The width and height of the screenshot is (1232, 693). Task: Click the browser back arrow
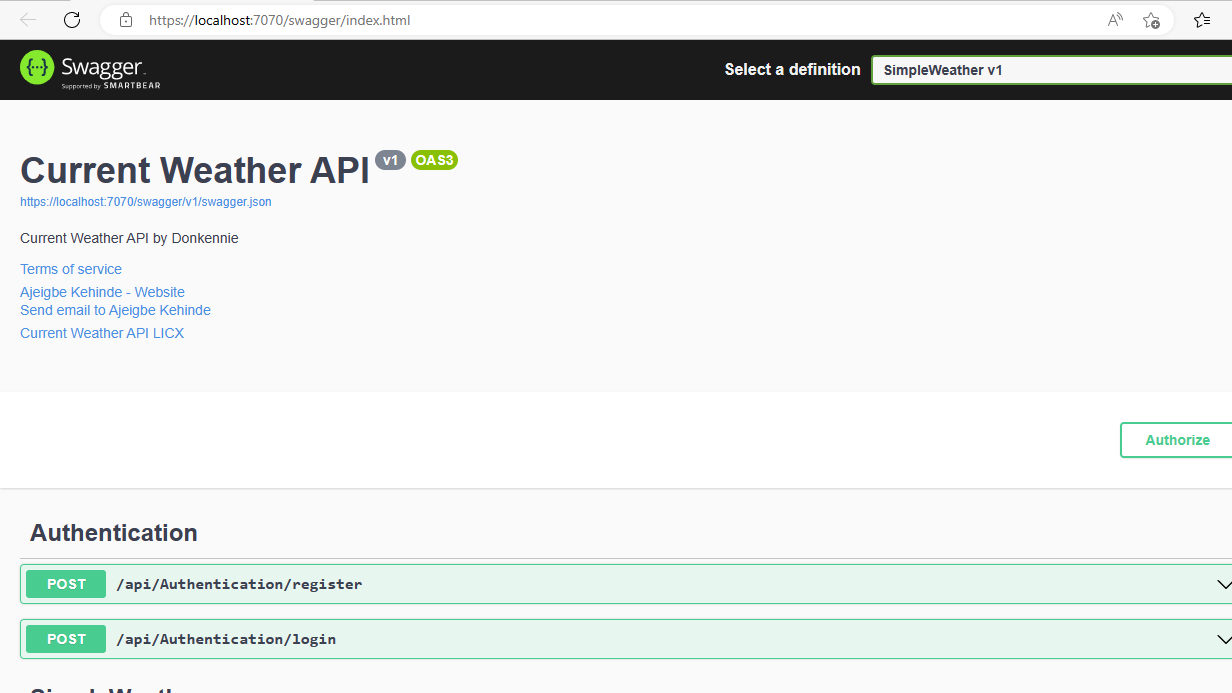[x=27, y=19]
